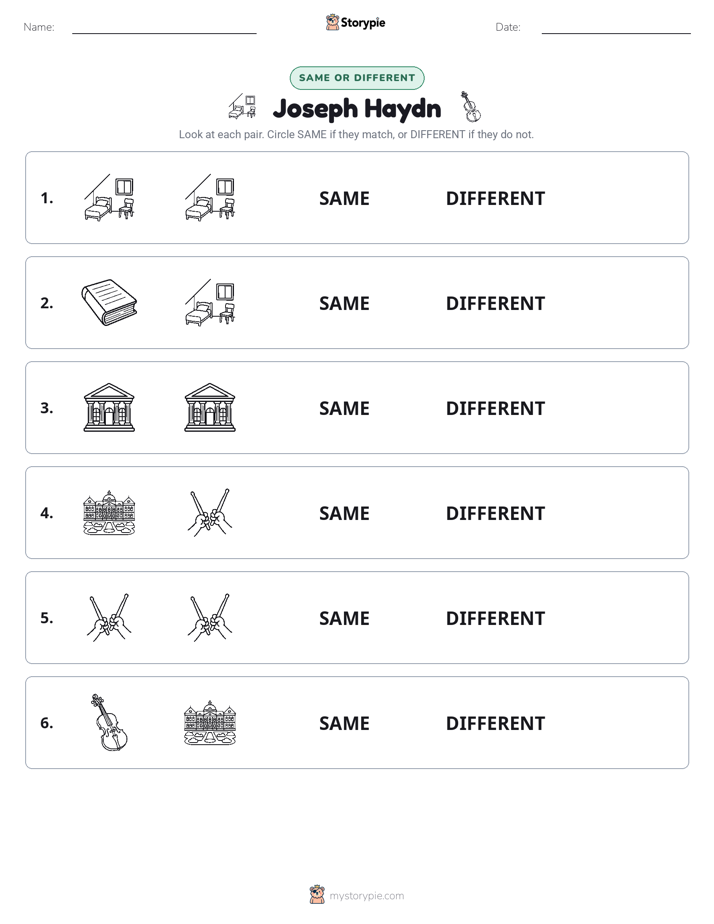
Task: Select SAME for pair 5
Action: pos(344,618)
